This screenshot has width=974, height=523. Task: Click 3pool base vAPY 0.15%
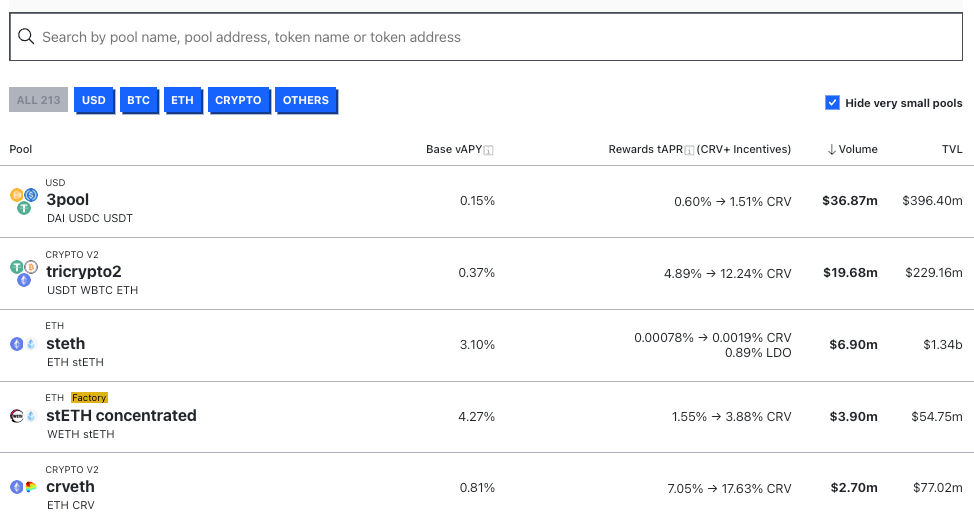coord(477,201)
